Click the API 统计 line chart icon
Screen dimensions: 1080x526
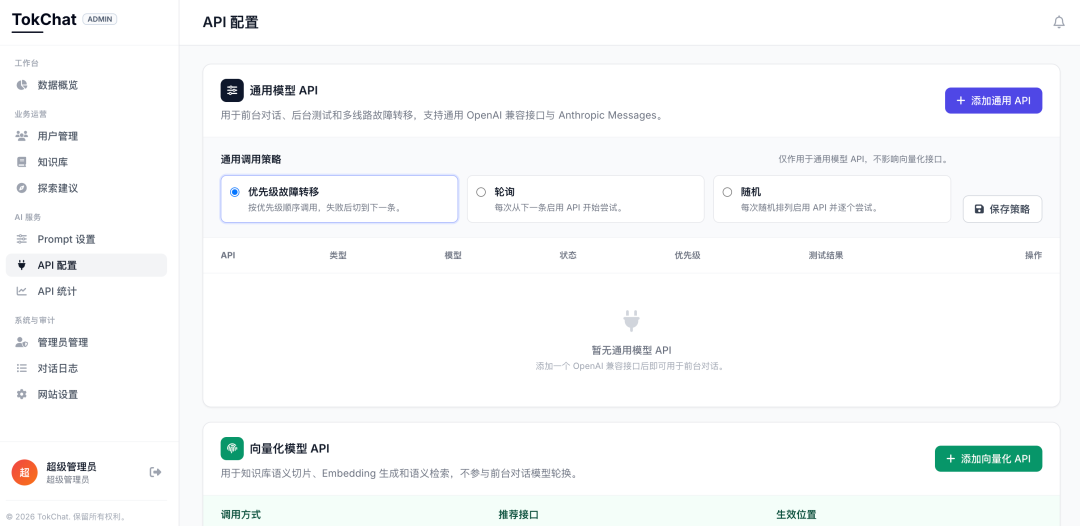[x=22, y=291]
